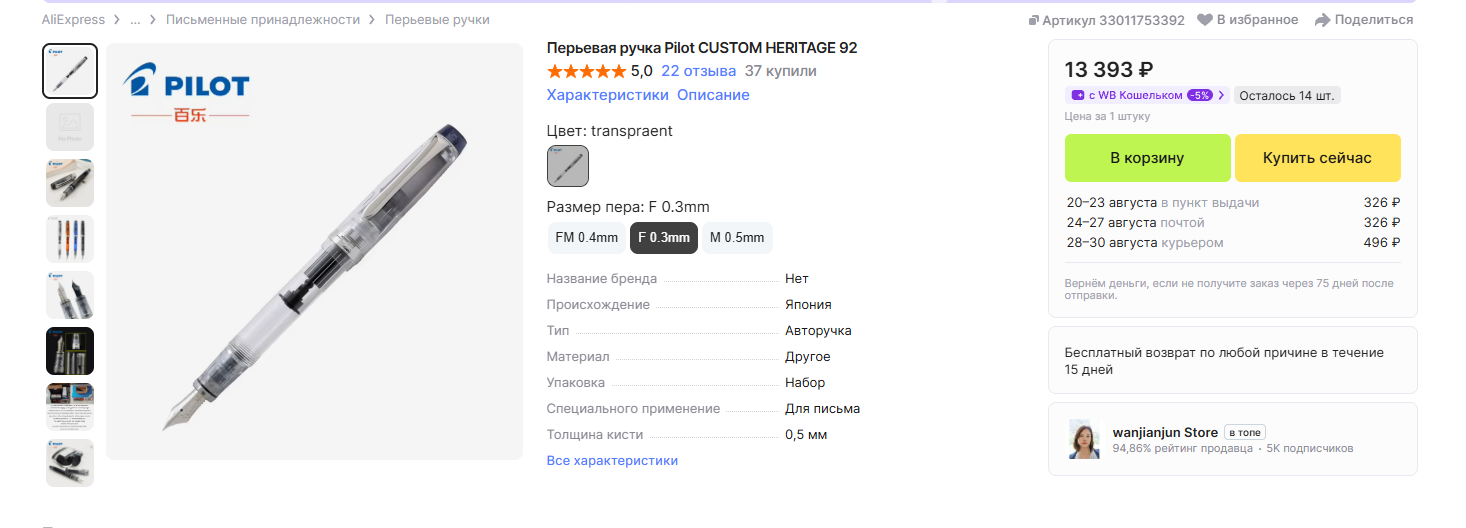Open wanjianjun Store seller page
Viewport: 1466px width, 528px height.
[x=1165, y=432]
